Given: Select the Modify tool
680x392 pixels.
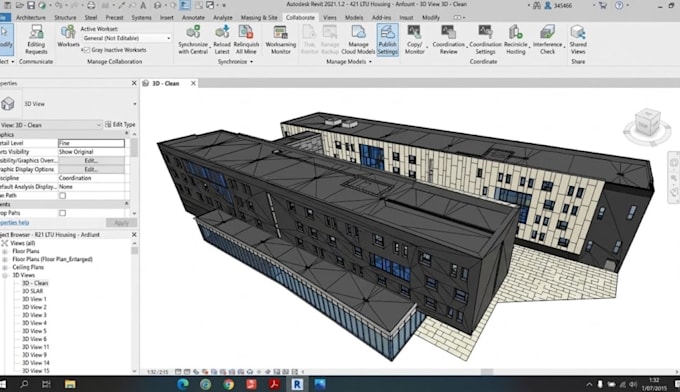Looking at the screenshot, I should 6,39.
